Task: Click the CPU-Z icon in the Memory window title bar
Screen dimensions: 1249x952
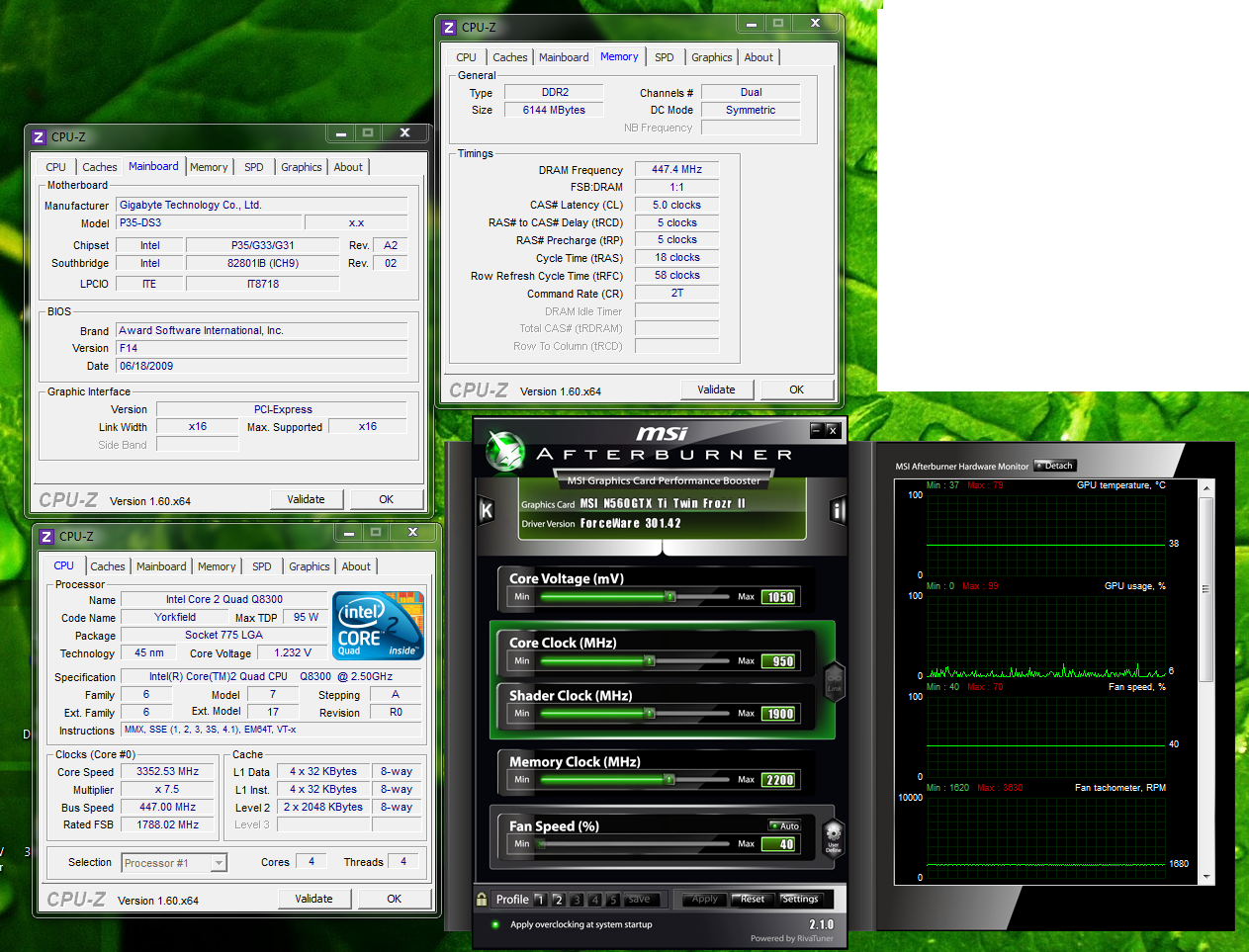Action: [x=449, y=28]
